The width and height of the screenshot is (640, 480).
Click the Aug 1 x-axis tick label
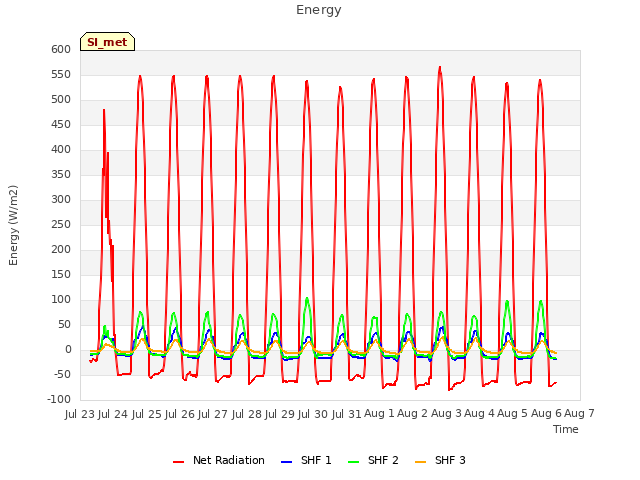point(379,414)
